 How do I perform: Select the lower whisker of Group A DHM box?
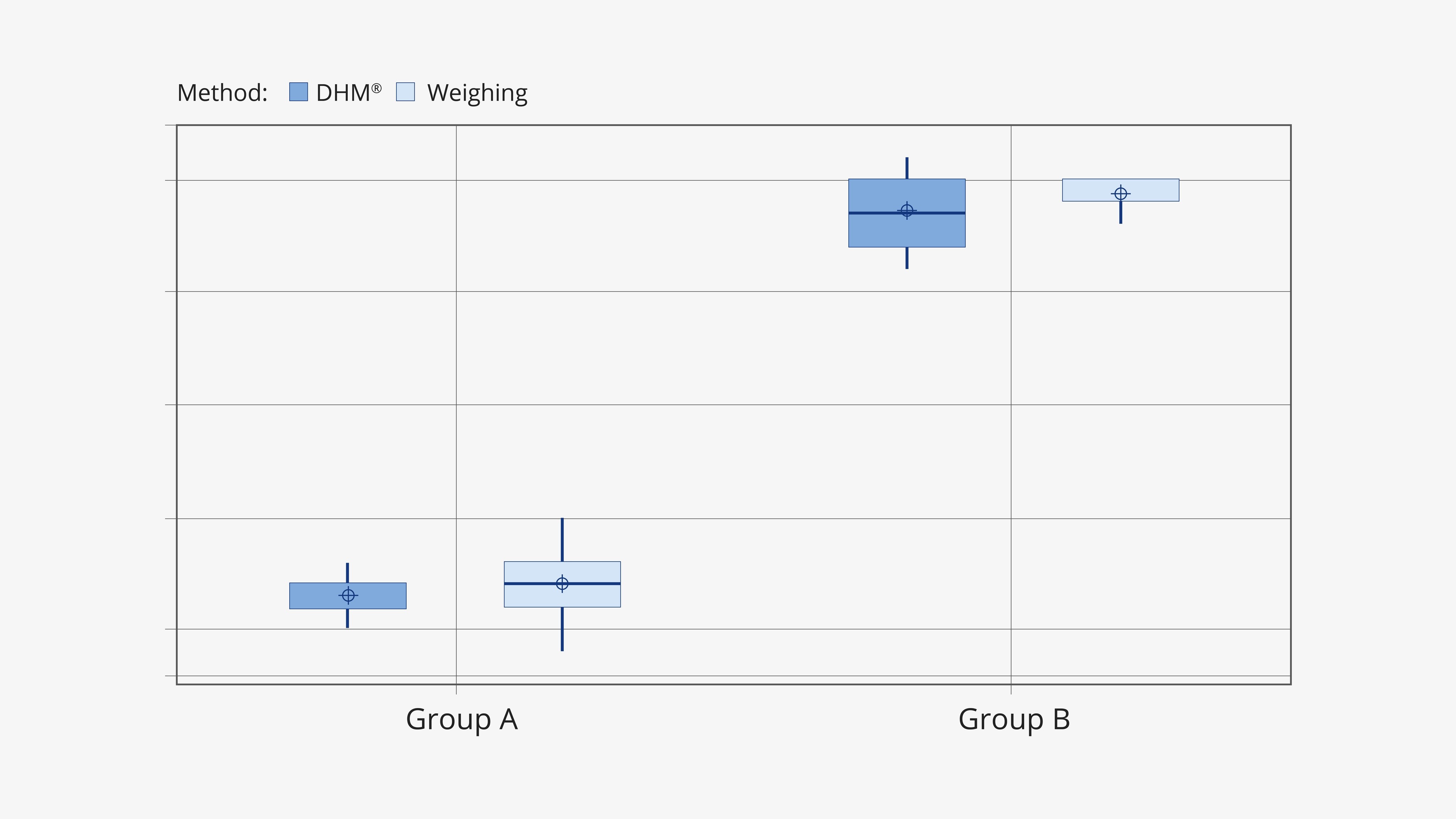(348, 618)
